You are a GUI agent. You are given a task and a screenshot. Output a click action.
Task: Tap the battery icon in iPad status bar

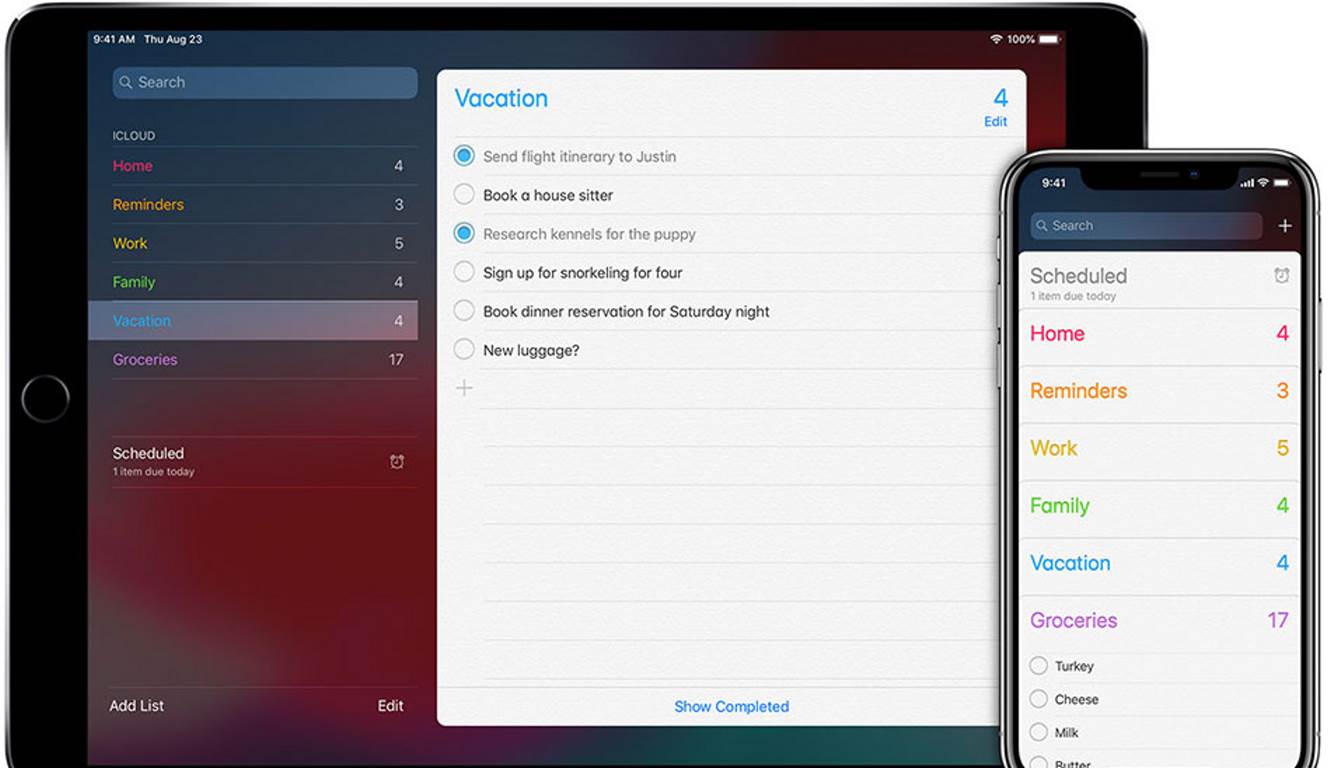pos(1049,39)
